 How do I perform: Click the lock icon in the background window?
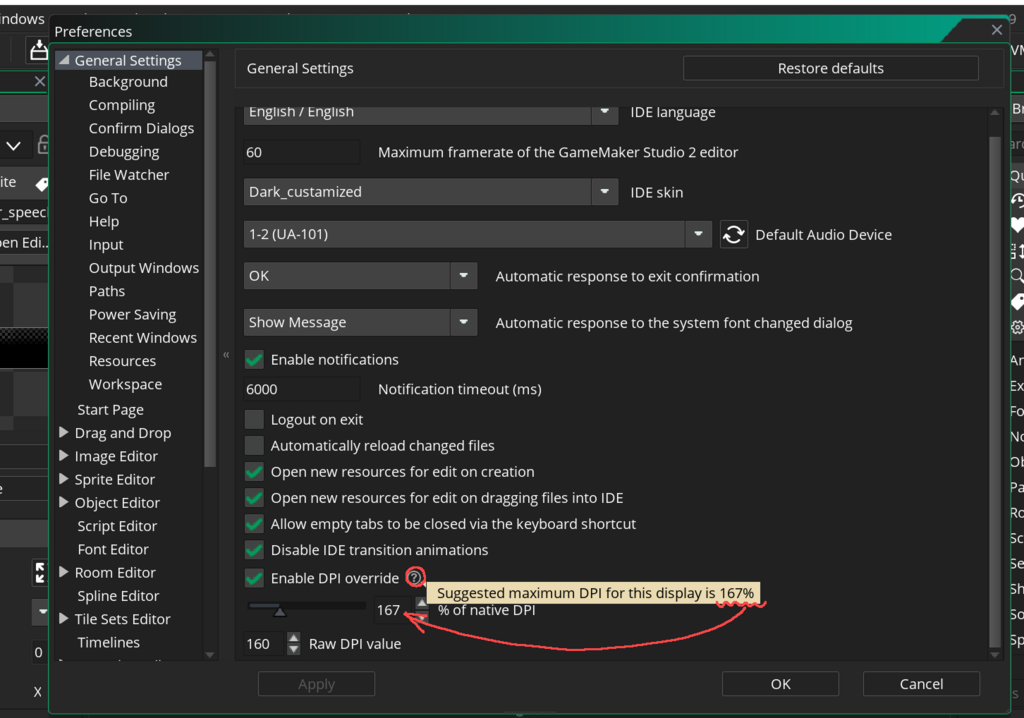click(x=43, y=144)
